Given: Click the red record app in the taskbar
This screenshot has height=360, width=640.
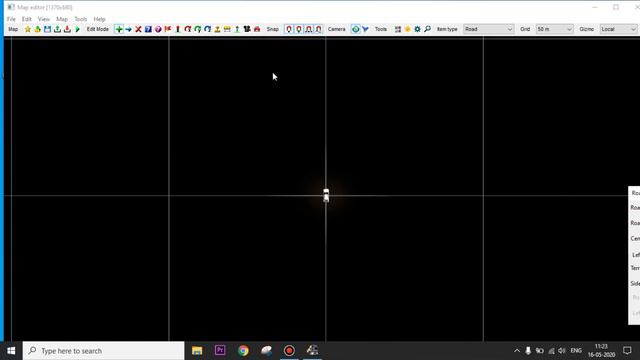Looking at the screenshot, I should (289, 351).
